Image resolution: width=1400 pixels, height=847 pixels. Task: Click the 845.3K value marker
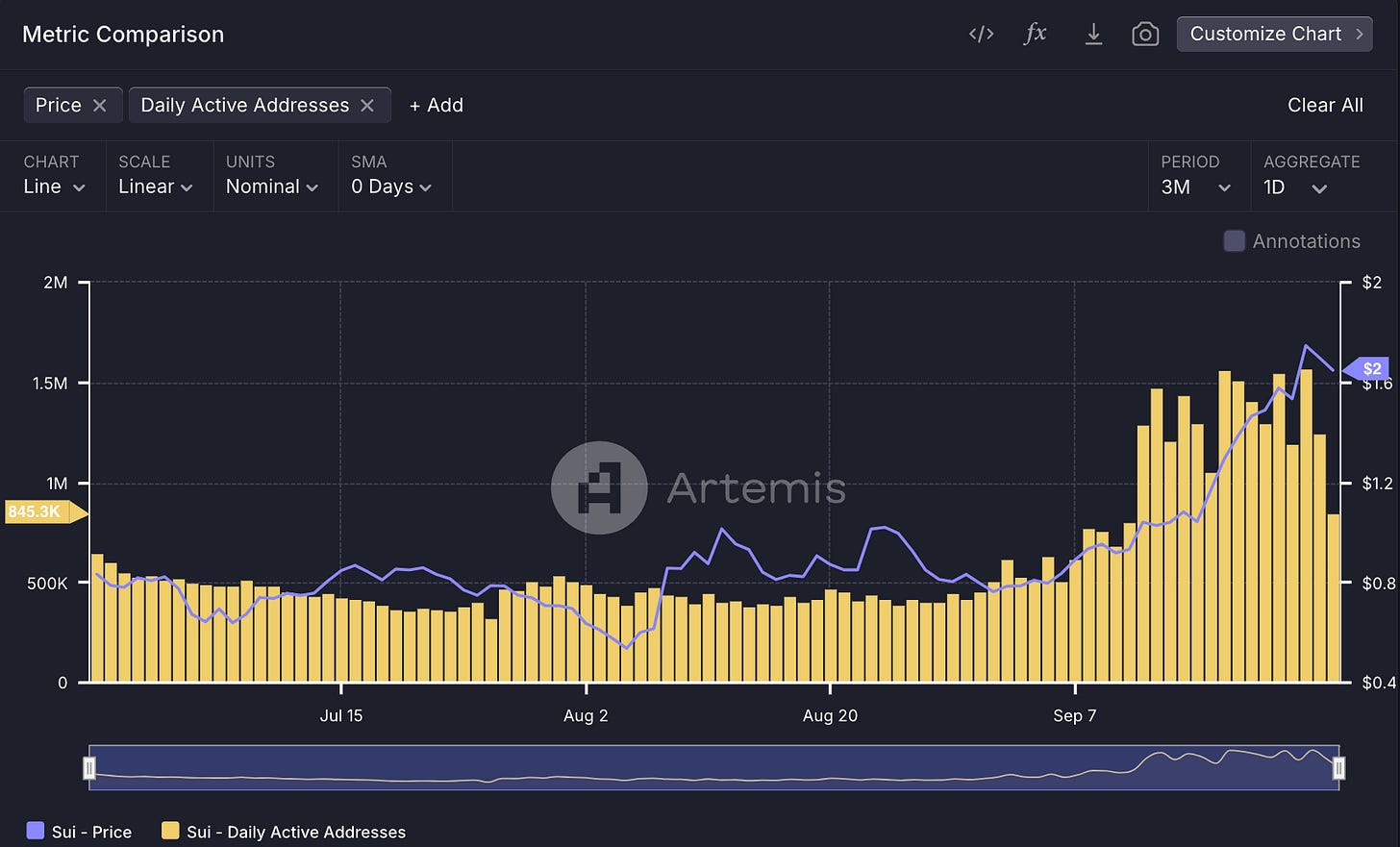pos(46,511)
